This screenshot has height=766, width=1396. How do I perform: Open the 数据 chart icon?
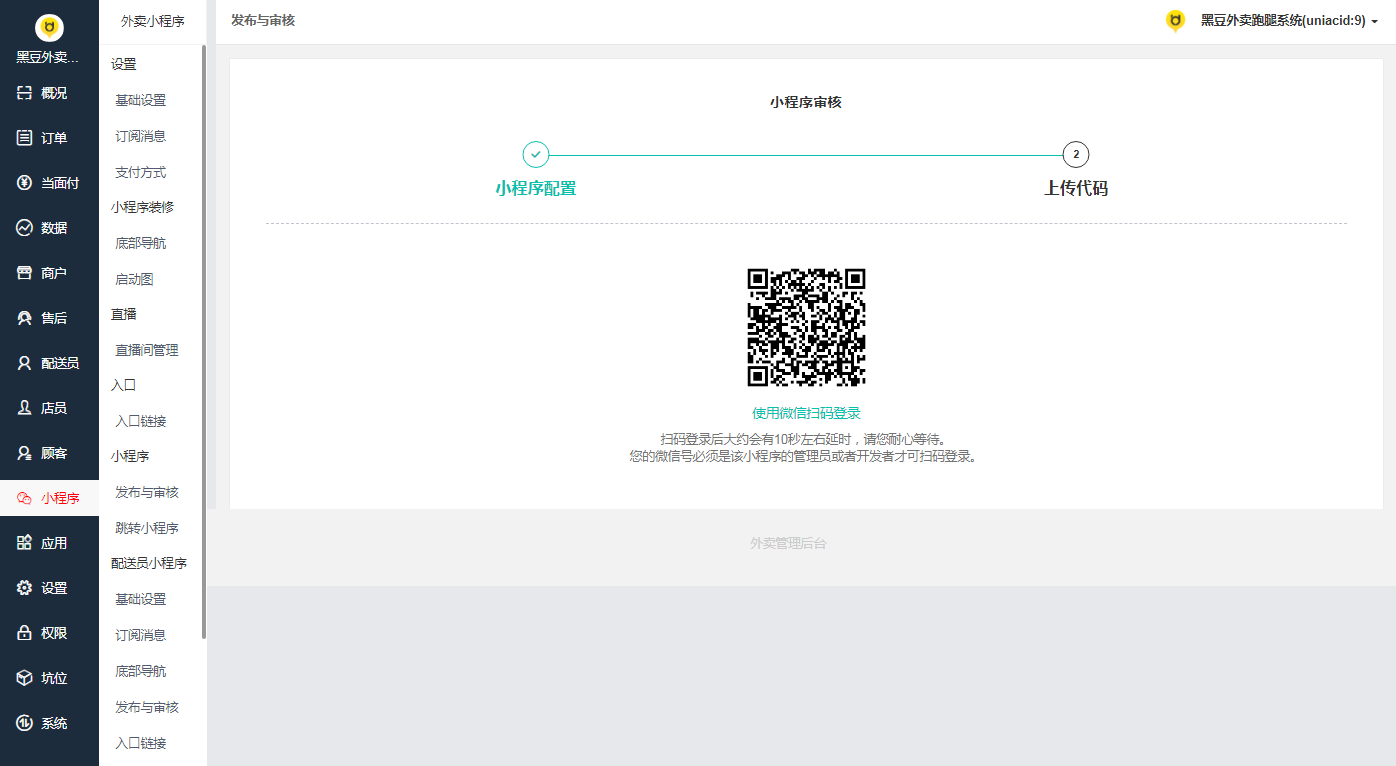[25, 228]
